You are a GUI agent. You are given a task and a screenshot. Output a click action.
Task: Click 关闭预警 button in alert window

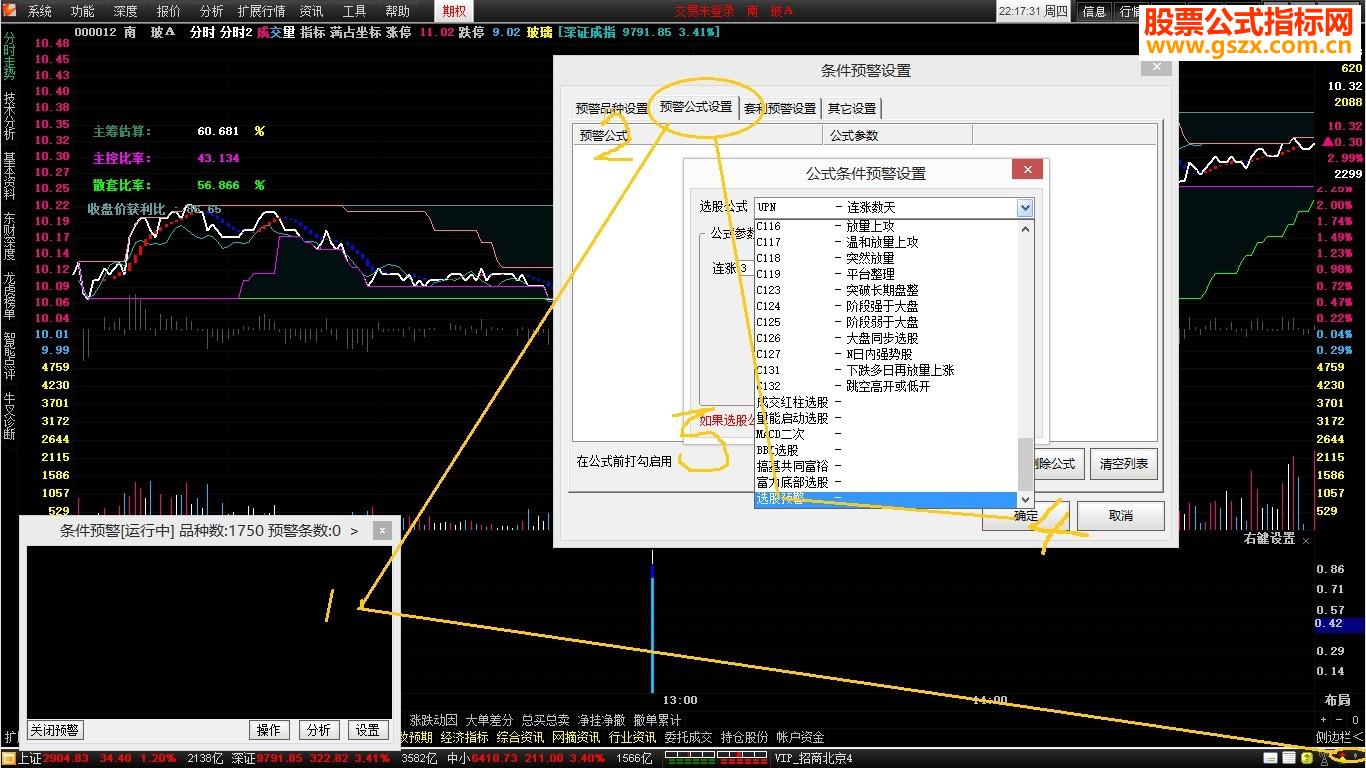(54, 730)
